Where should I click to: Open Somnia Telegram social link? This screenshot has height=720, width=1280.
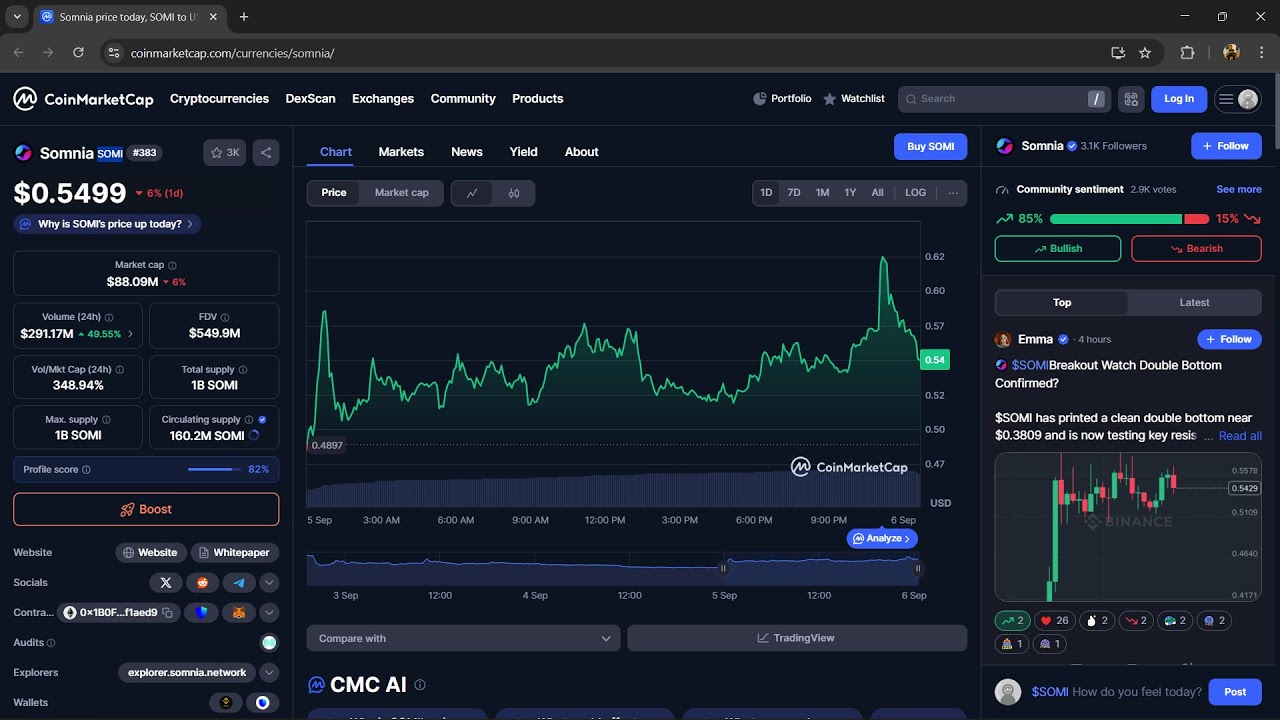pyautogui.click(x=239, y=582)
